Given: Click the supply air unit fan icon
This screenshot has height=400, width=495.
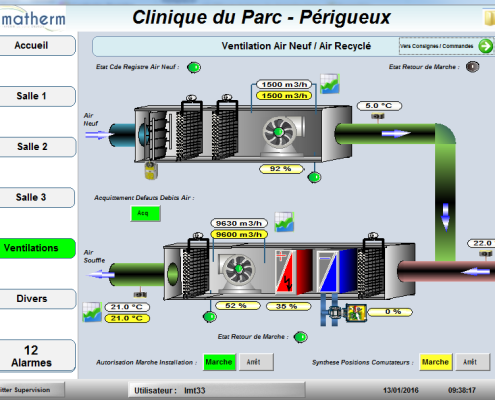Looking at the screenshot, I should 238,269.
